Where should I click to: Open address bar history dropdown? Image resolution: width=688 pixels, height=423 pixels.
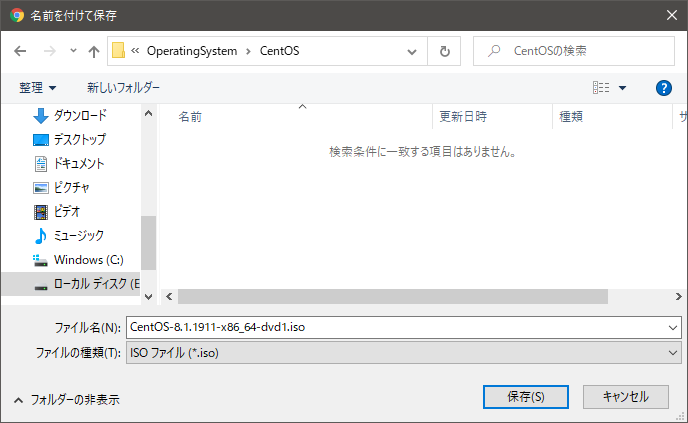pos(412,52)
